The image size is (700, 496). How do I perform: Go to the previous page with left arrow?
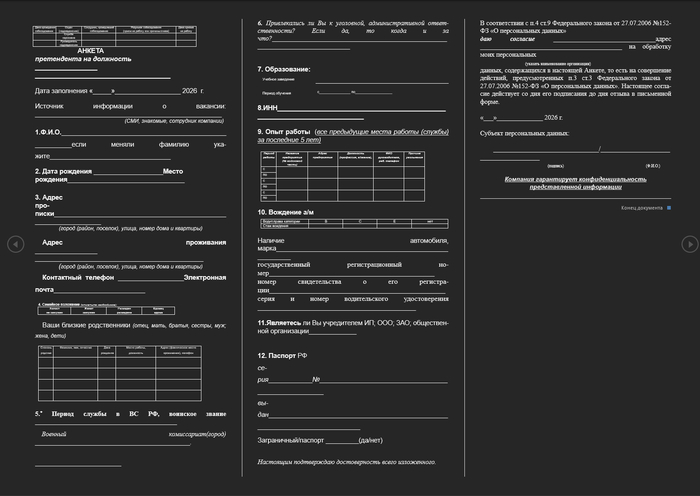coord(16,244)
